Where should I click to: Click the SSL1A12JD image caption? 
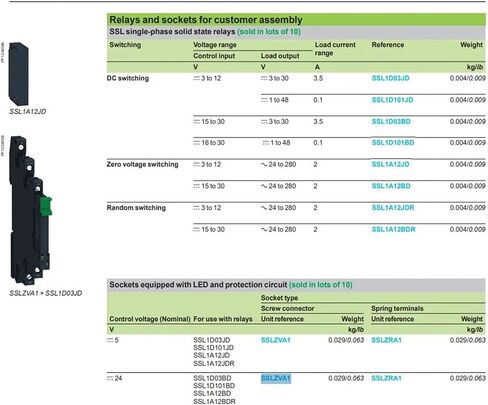pos(27,112)
